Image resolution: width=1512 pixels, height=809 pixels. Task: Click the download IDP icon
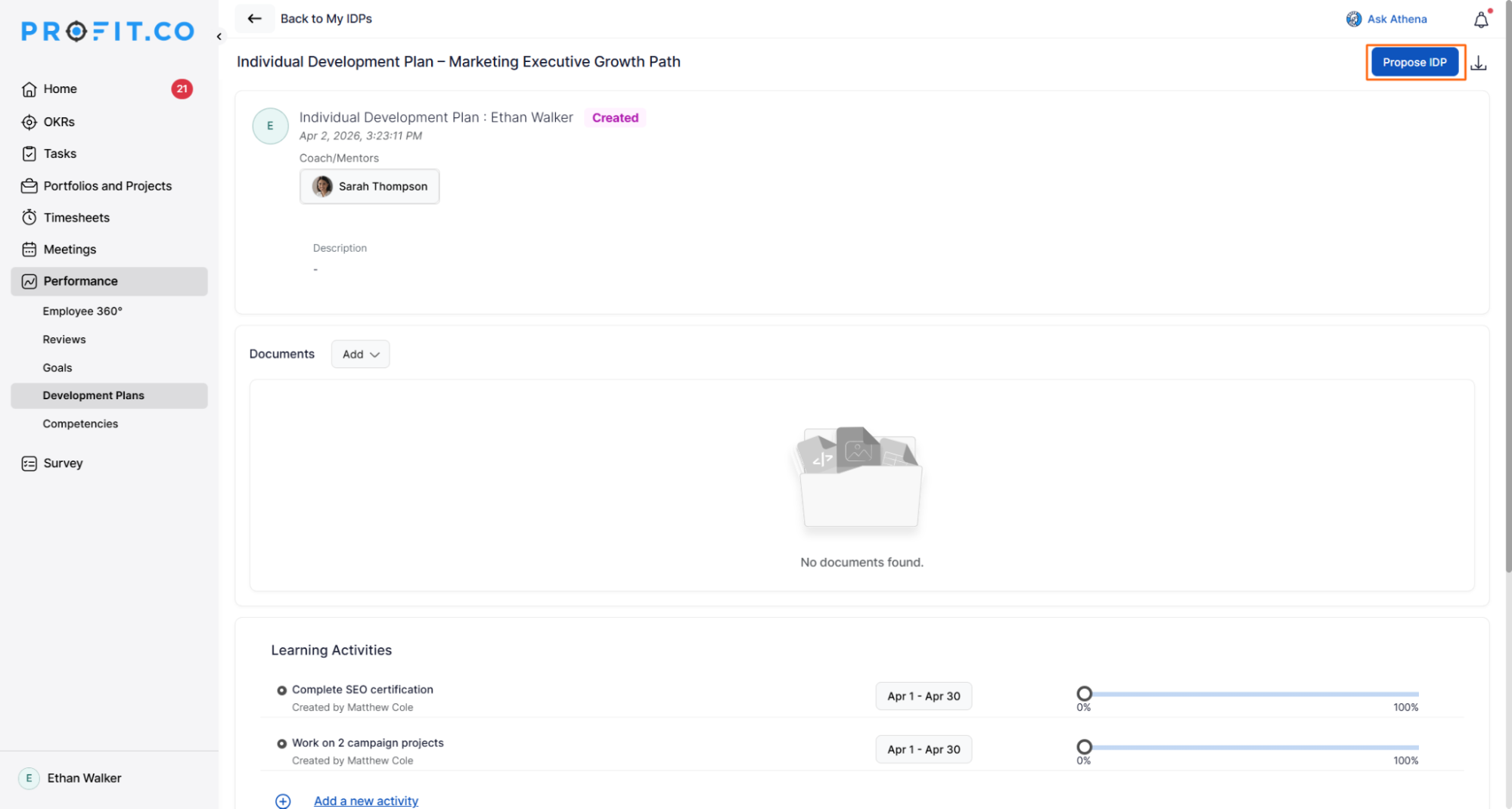pyautogui.click(x=1479, y=64)
